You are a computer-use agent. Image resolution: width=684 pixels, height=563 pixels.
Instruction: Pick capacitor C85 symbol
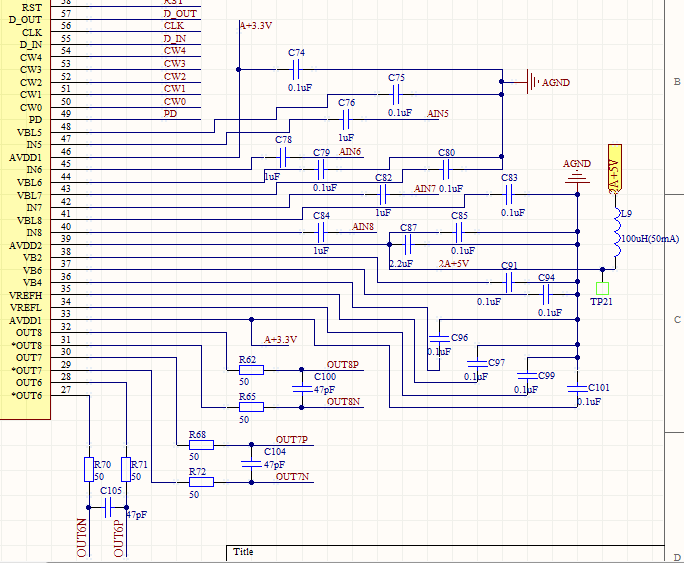(x=458, y=232)
